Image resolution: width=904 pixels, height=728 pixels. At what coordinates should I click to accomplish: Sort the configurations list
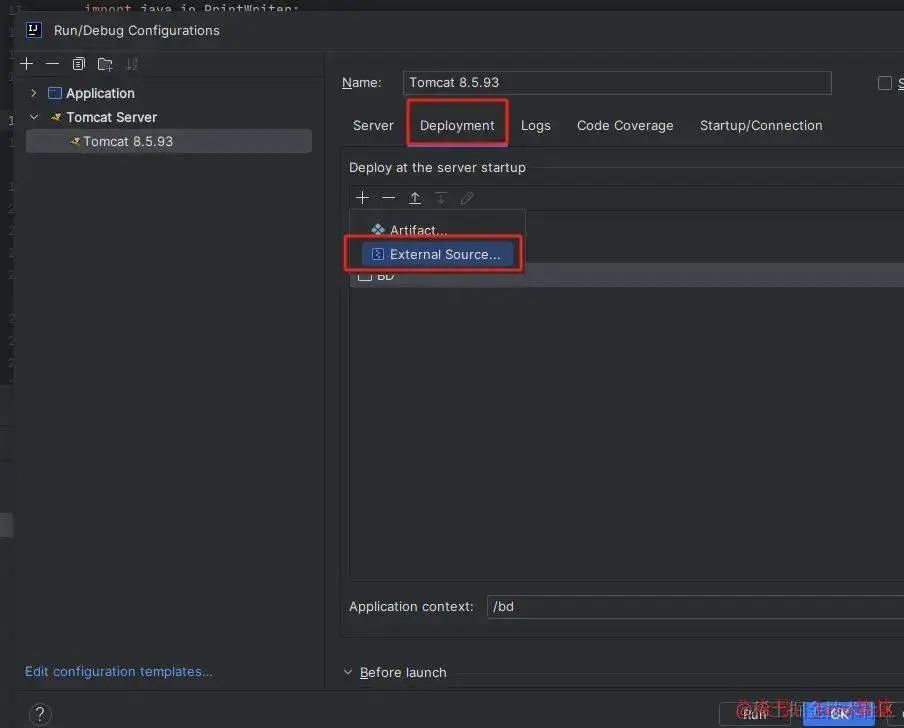coord(131,63)
